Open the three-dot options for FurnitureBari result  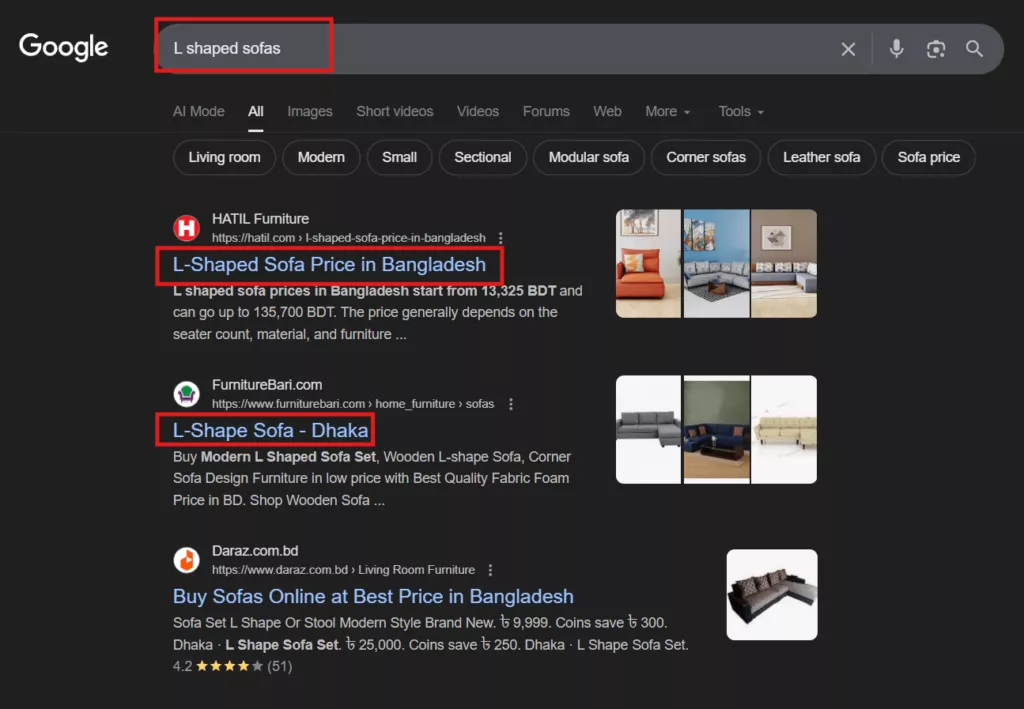point(511,403)
